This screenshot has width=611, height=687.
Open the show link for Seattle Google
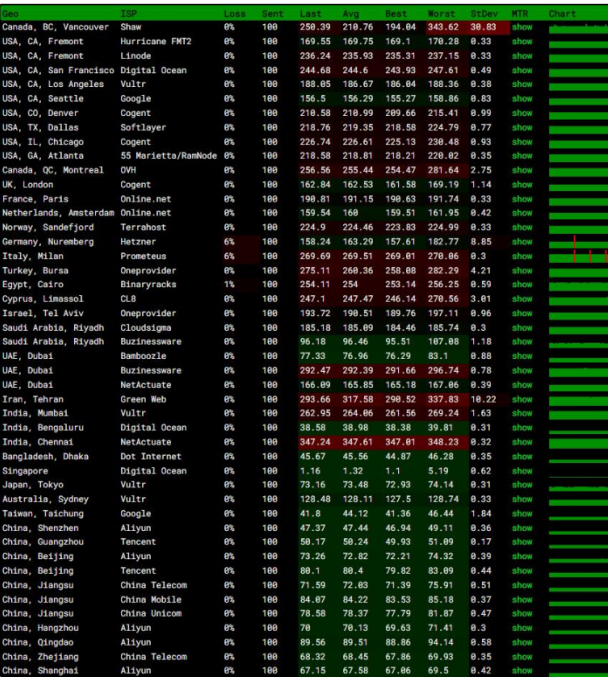point(522,99)
